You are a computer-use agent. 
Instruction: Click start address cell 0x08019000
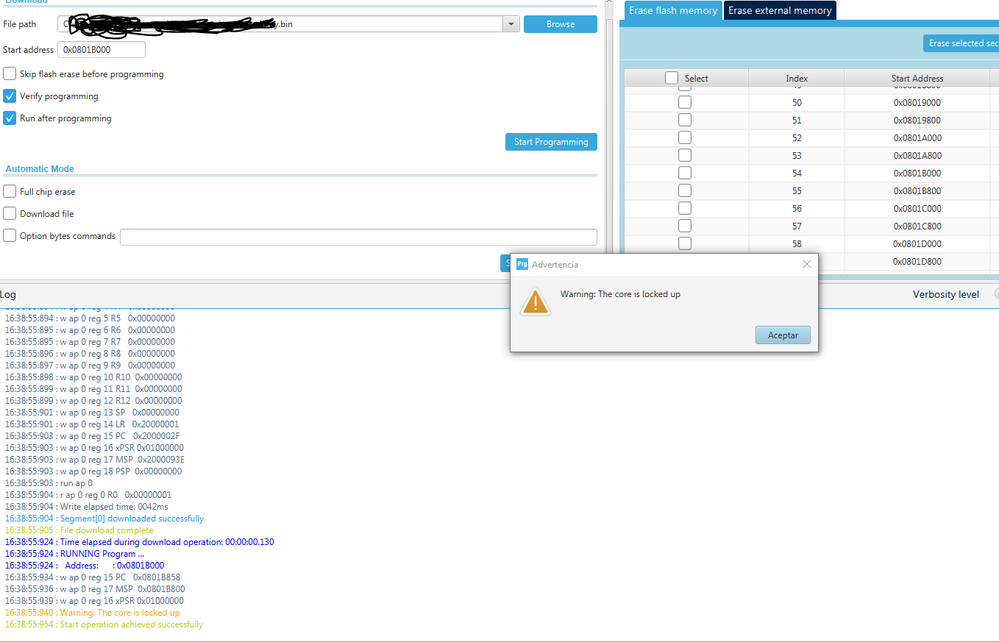click(x=917, y=103)
